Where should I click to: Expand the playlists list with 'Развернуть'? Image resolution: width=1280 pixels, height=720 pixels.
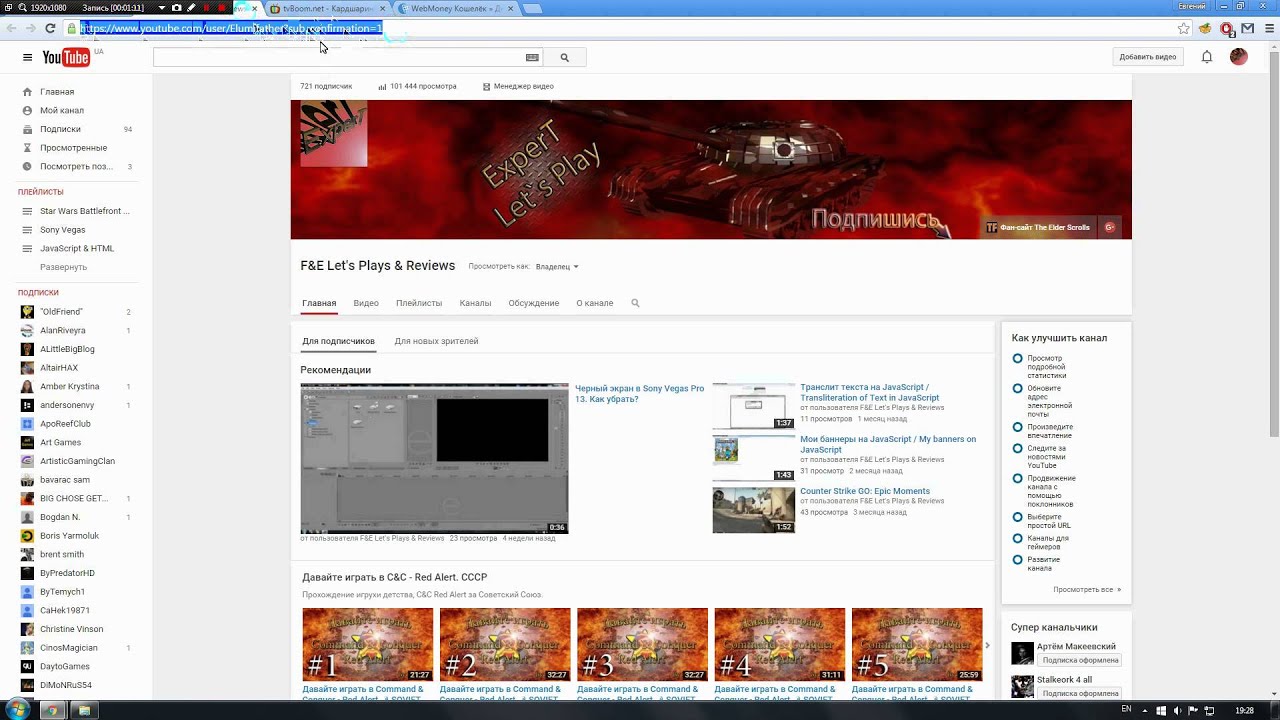[x=63, y=267]
